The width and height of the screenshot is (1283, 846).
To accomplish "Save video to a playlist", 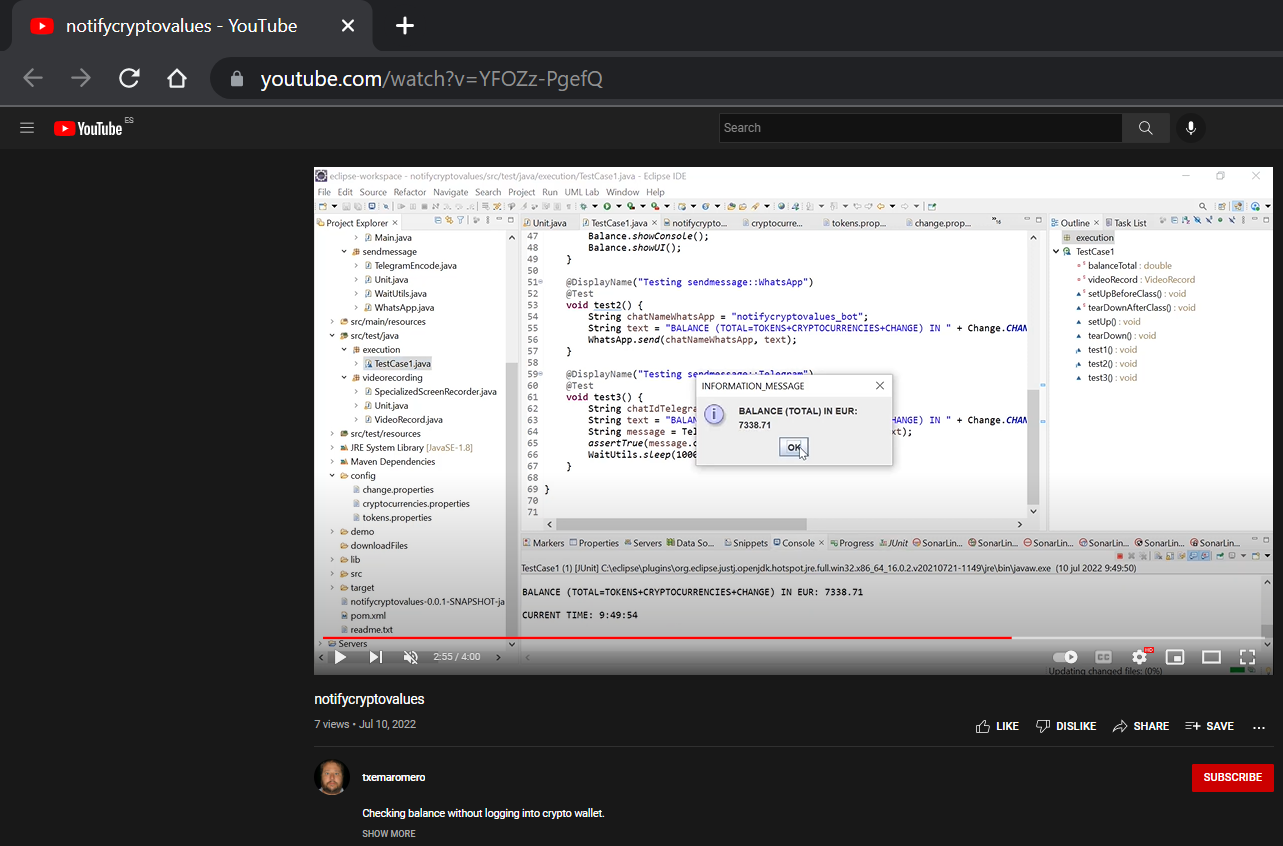I will [1209, 726].
